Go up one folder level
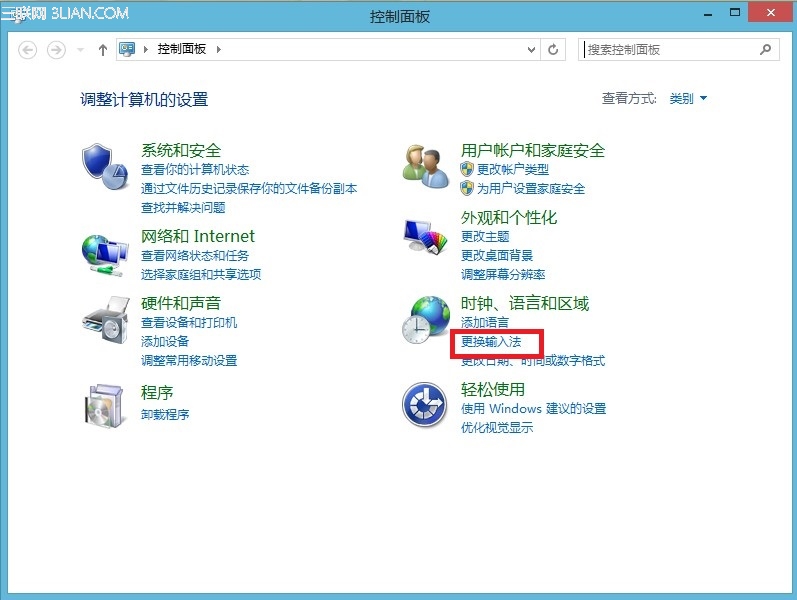797x600 pixels. [x=103, y=50]
